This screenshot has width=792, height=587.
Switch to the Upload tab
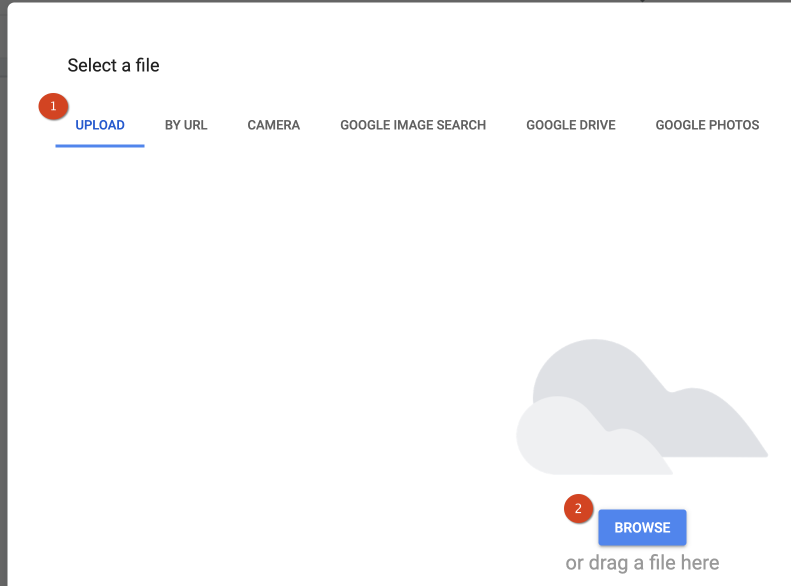(100, 125)
